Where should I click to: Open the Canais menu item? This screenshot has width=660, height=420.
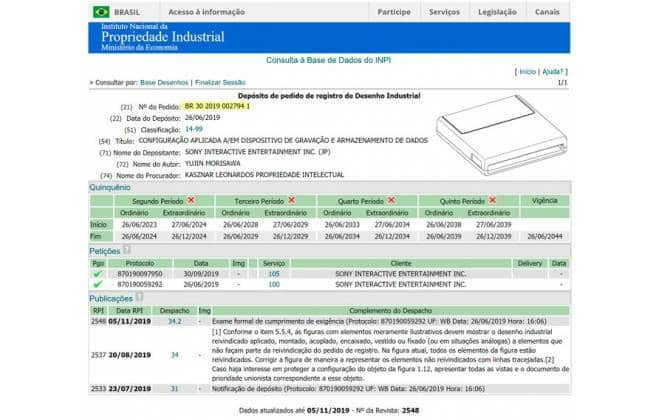tap(547, 12)
